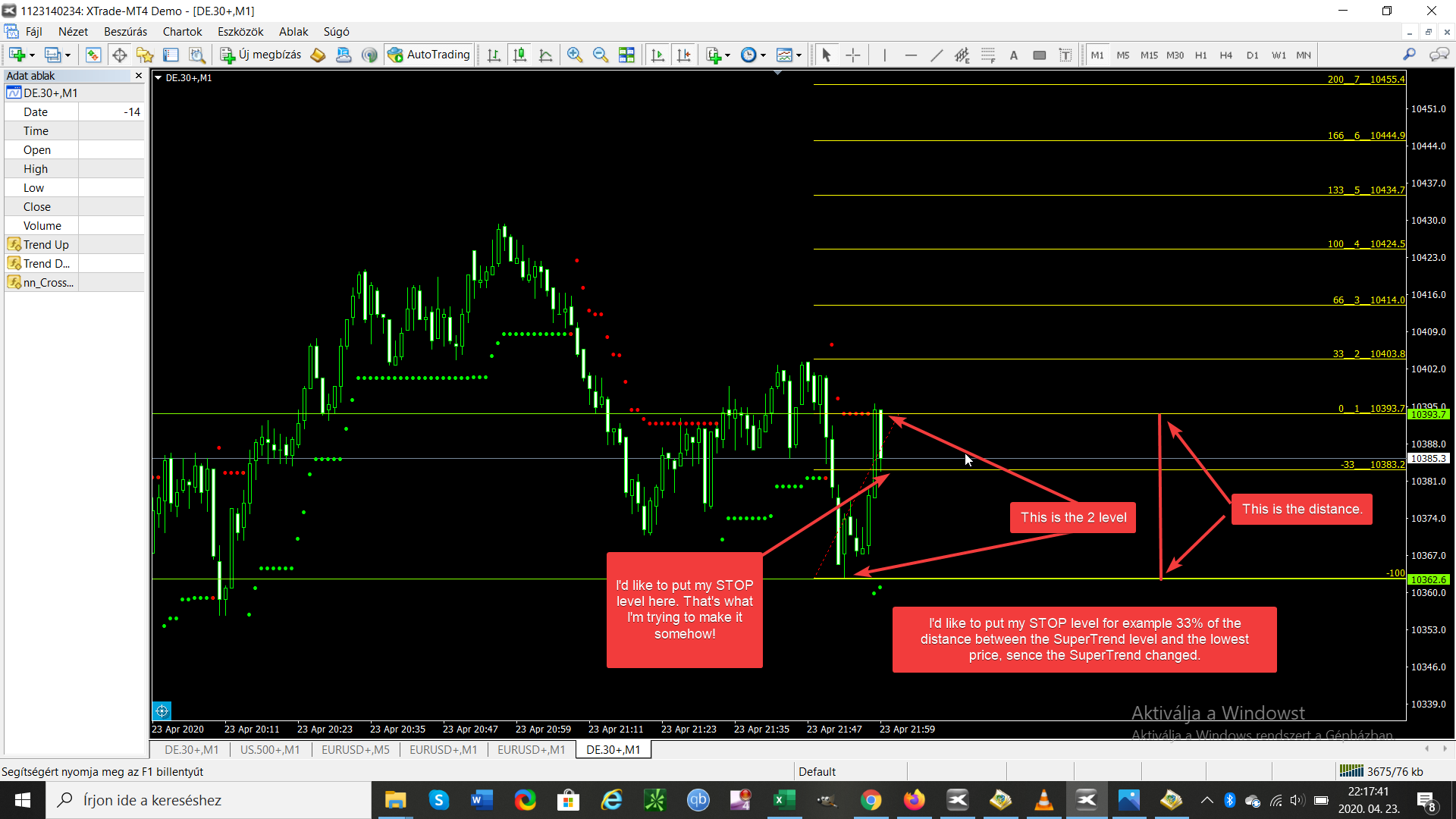The width and height of the screenshot is (1456, 819).
Task: Switch chart to line chart style
Action: 545,55
